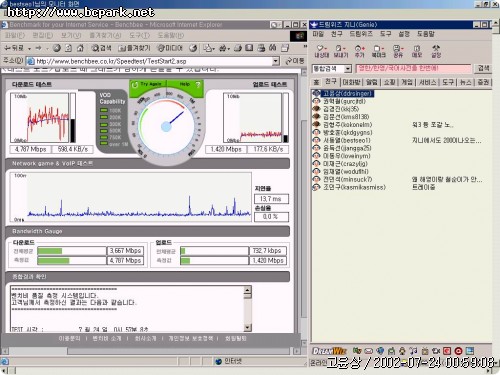
Task: Open the 메모 memo icon in Genie
Action: point(417,51)
